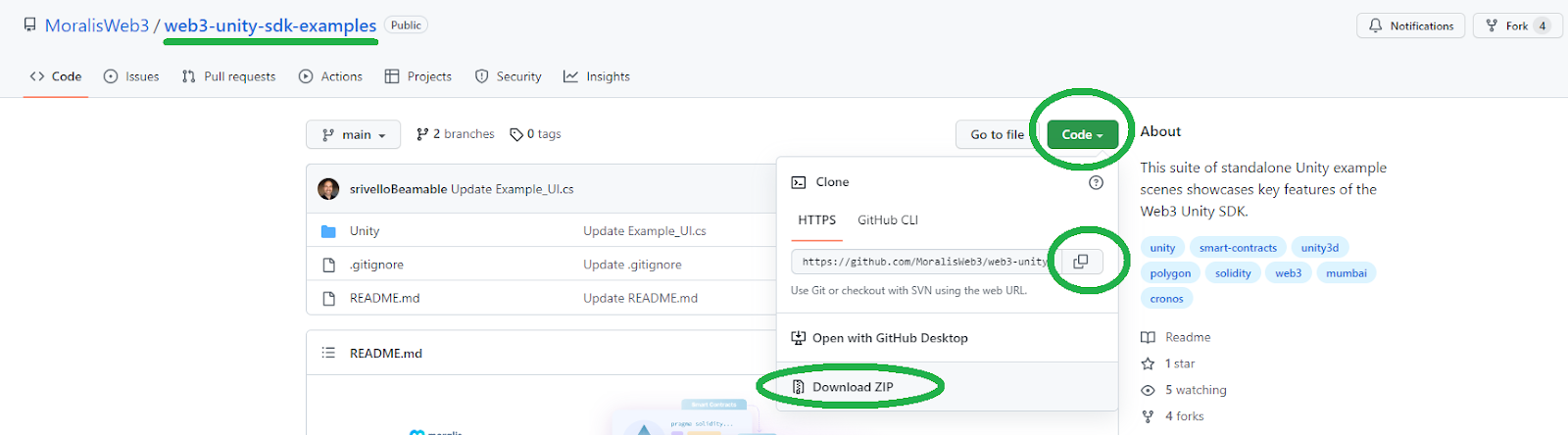The height and width of the screenshot is (435, 1568).
Task: Open the web3-unity-sdk-examples repository link
Action: point(270,25)
